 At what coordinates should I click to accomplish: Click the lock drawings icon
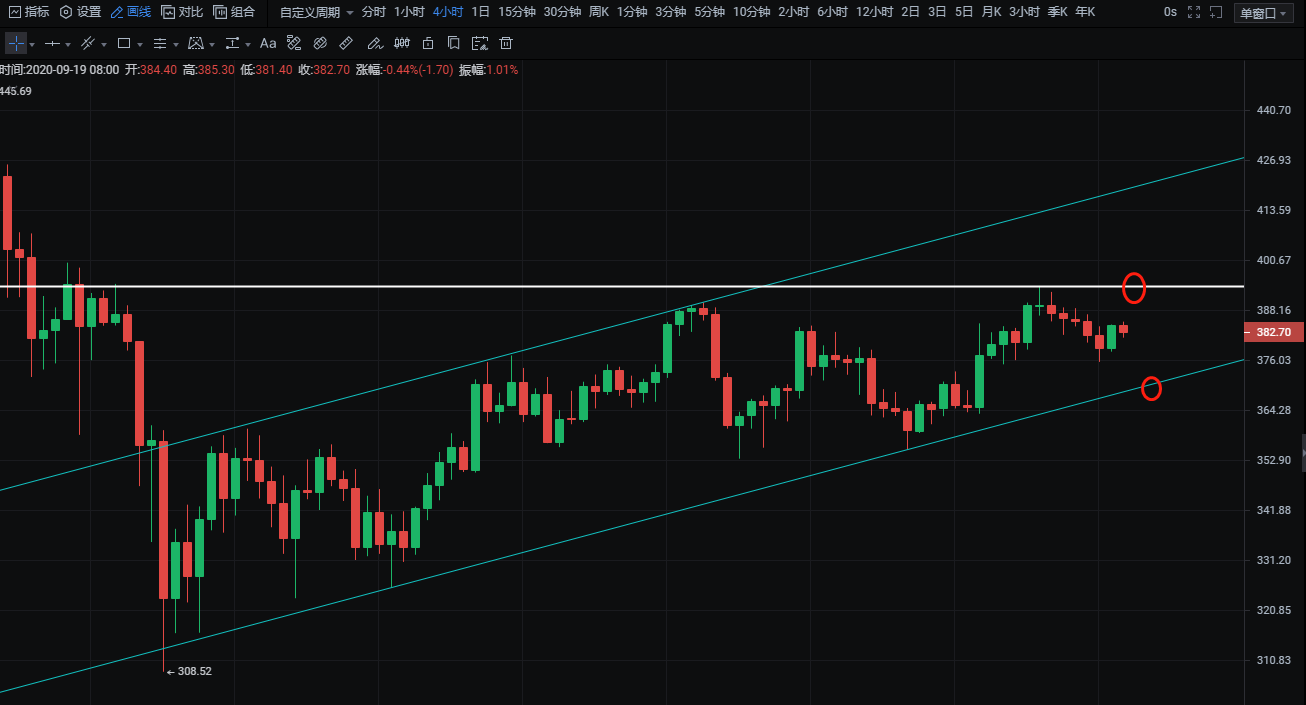tap(428, 44)
